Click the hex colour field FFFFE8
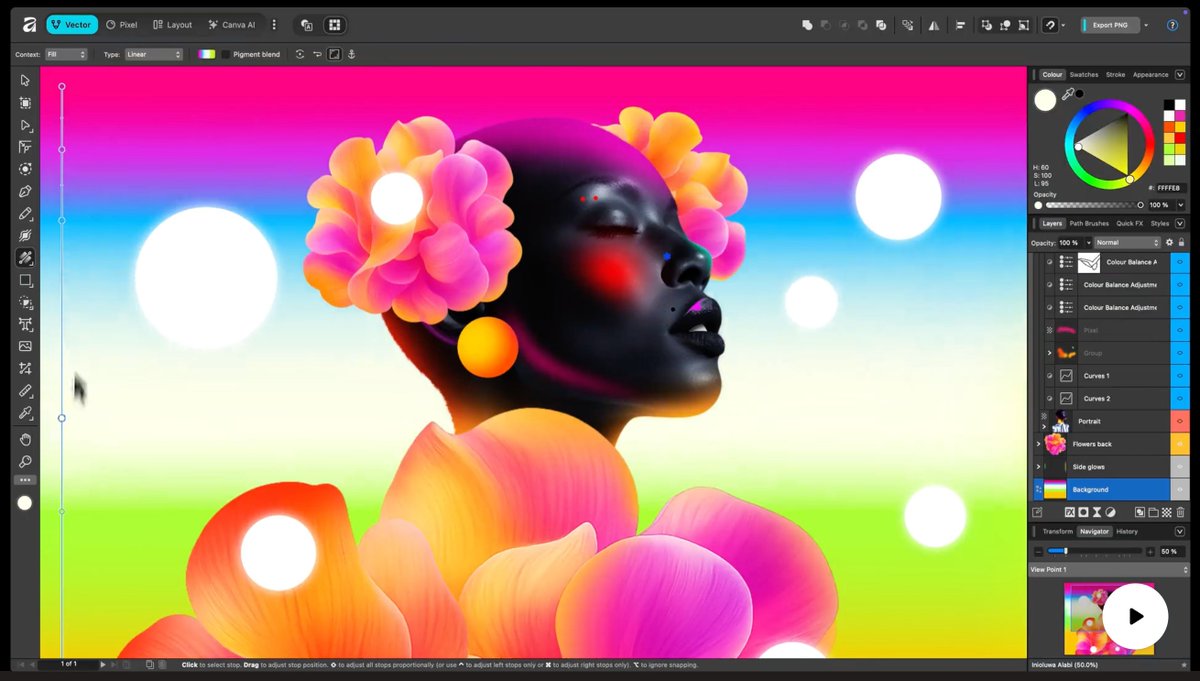Image resolution: width=1200 pixels, height=681 pixels. [x=1172, y=187]
